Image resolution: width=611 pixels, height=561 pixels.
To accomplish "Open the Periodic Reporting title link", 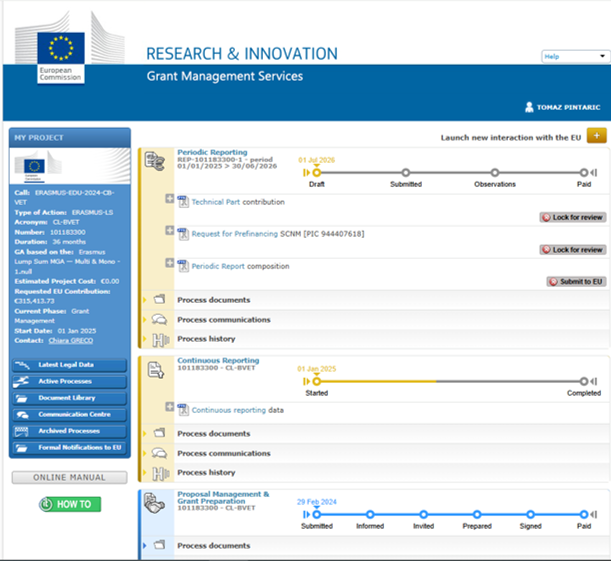I will [x=212, y=152].
